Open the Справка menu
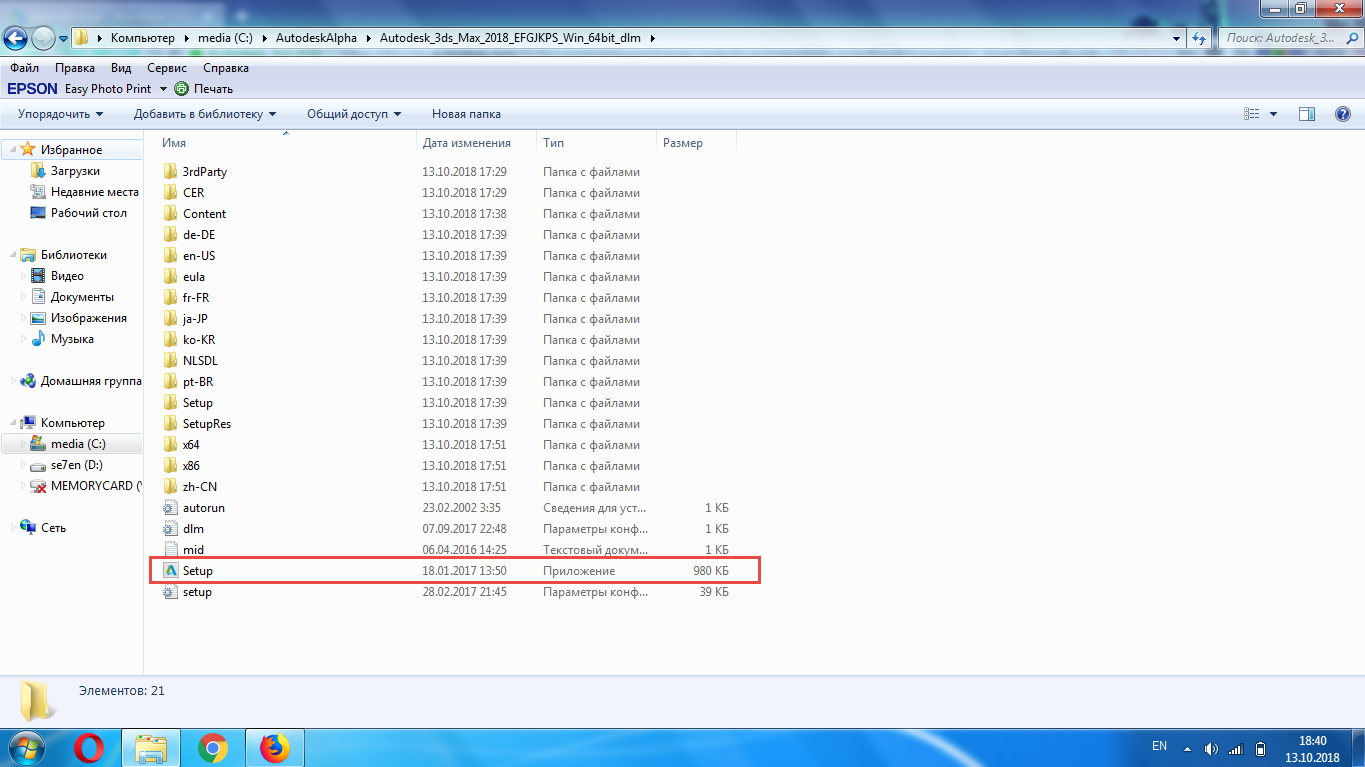This screenshot has height=767, width=1365. tap(226, 68)
